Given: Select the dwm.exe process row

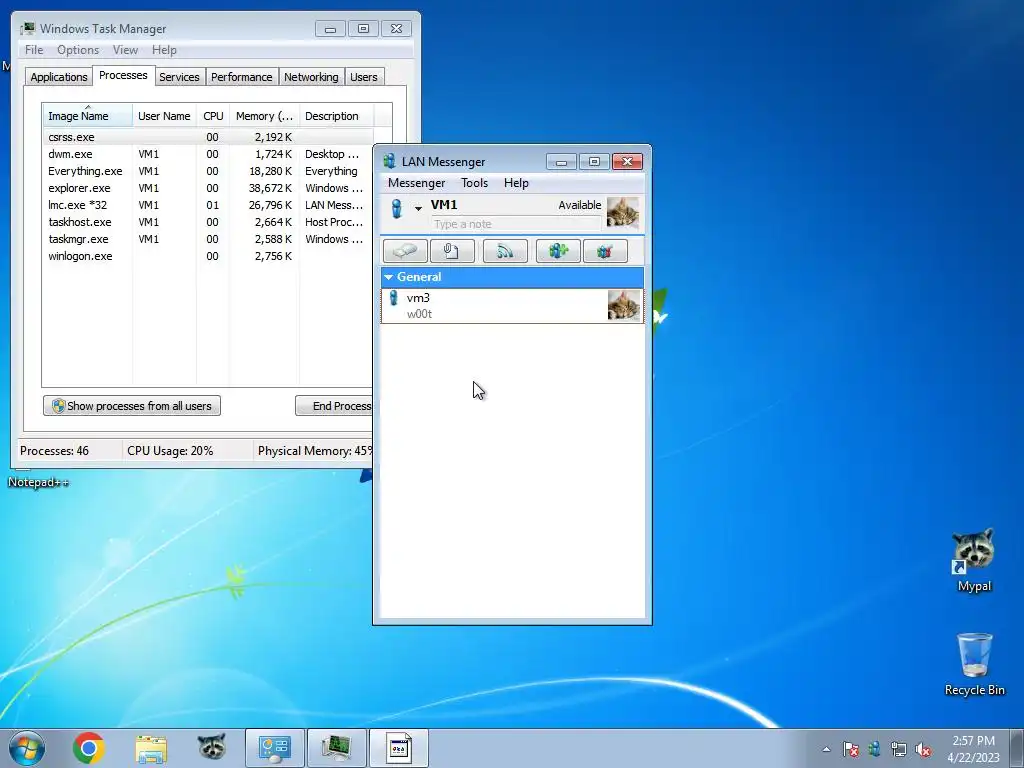Looking at the screenshot, I should (208, 154).
